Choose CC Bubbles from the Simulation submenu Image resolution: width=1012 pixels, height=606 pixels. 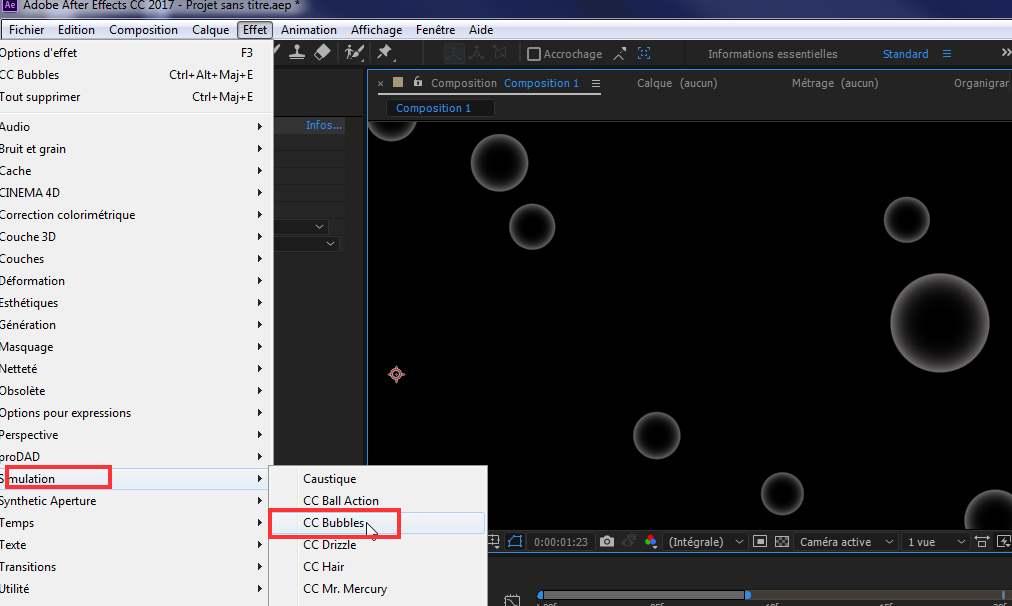[x=334, y=523]
